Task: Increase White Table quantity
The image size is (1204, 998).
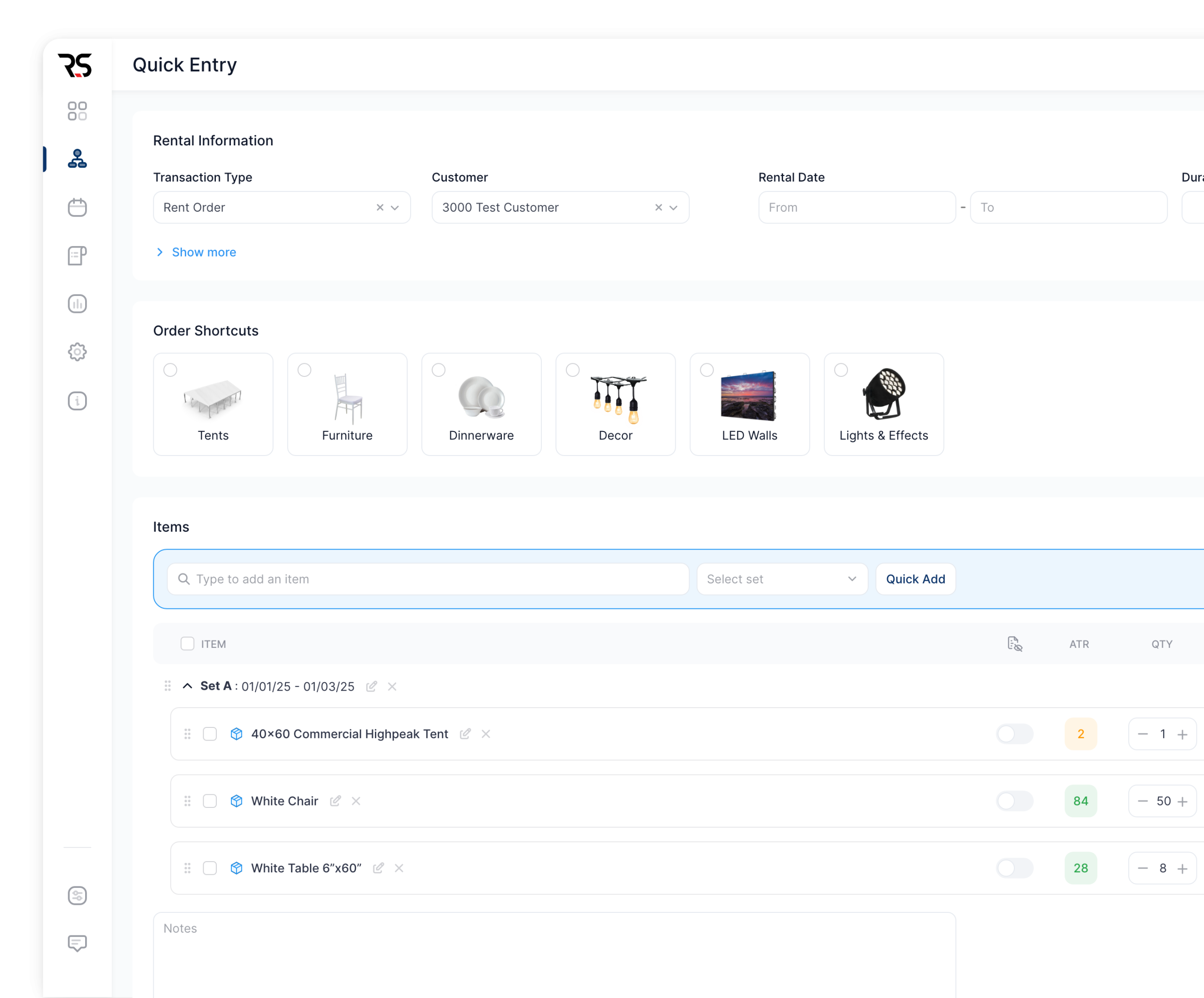Action: coord(1182,869)
